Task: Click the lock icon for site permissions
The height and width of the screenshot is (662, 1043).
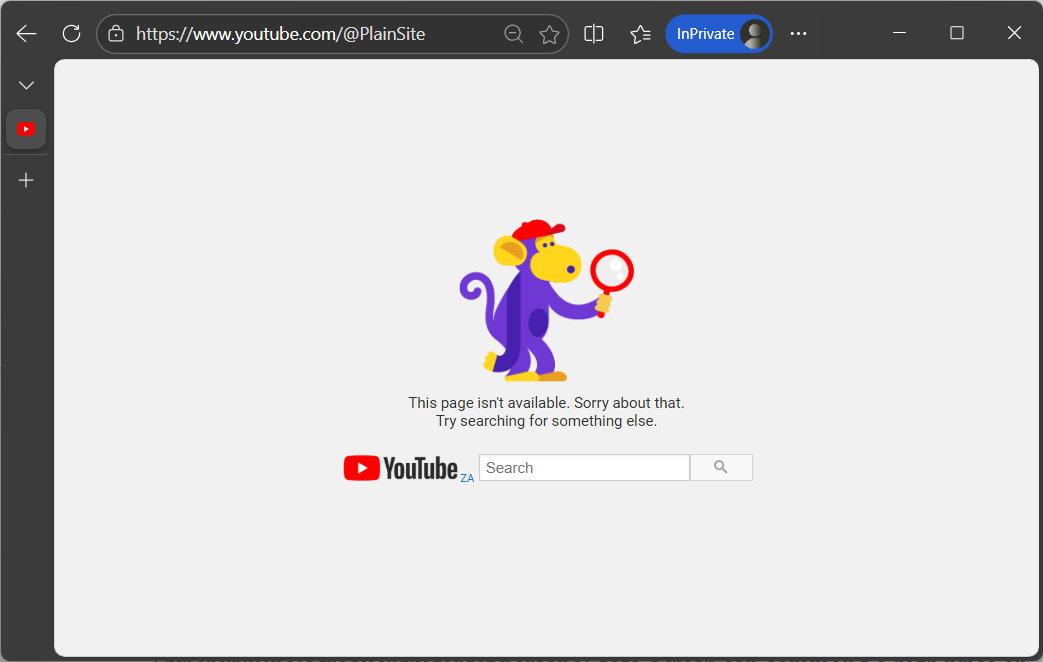Action: pos(116,33)
